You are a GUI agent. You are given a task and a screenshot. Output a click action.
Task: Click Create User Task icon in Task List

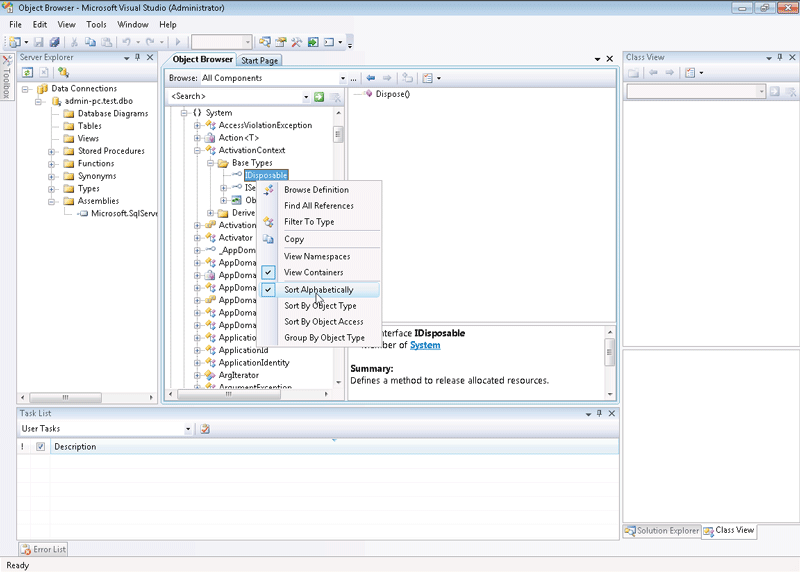point(205,429)
